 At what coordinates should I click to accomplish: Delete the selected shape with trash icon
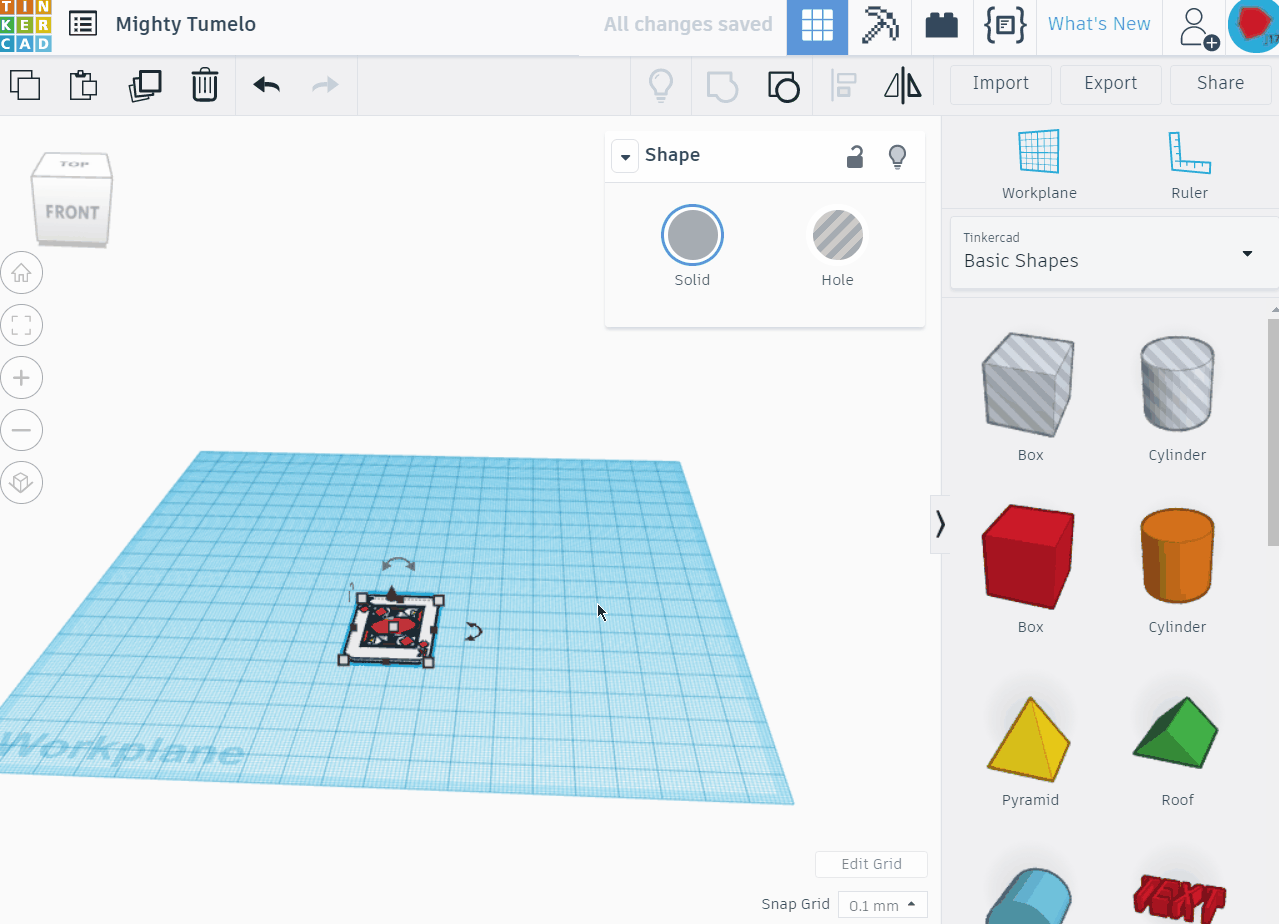pyautogui.click(x=205, y=85)
